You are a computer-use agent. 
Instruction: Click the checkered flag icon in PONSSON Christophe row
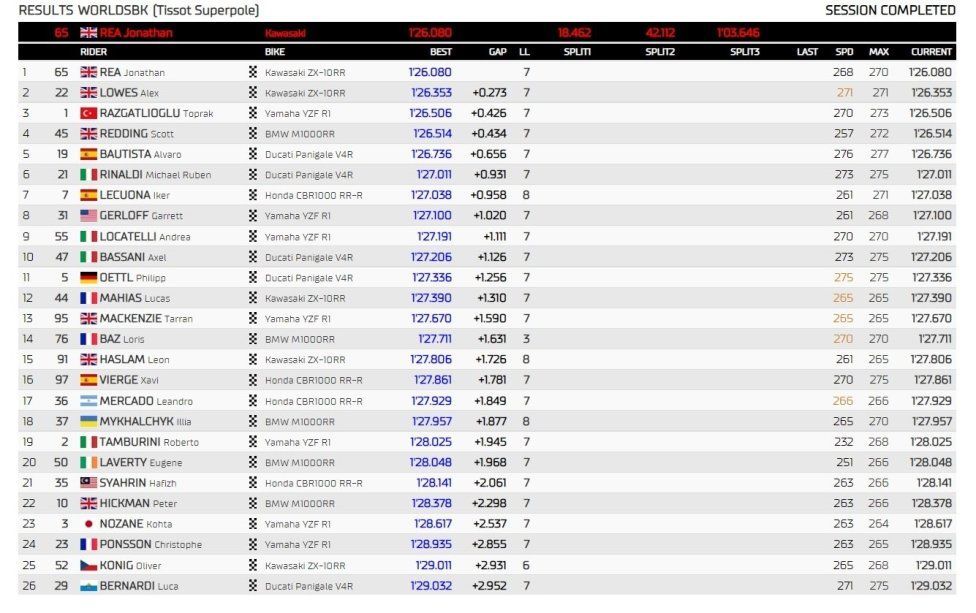tap(253, 545)
